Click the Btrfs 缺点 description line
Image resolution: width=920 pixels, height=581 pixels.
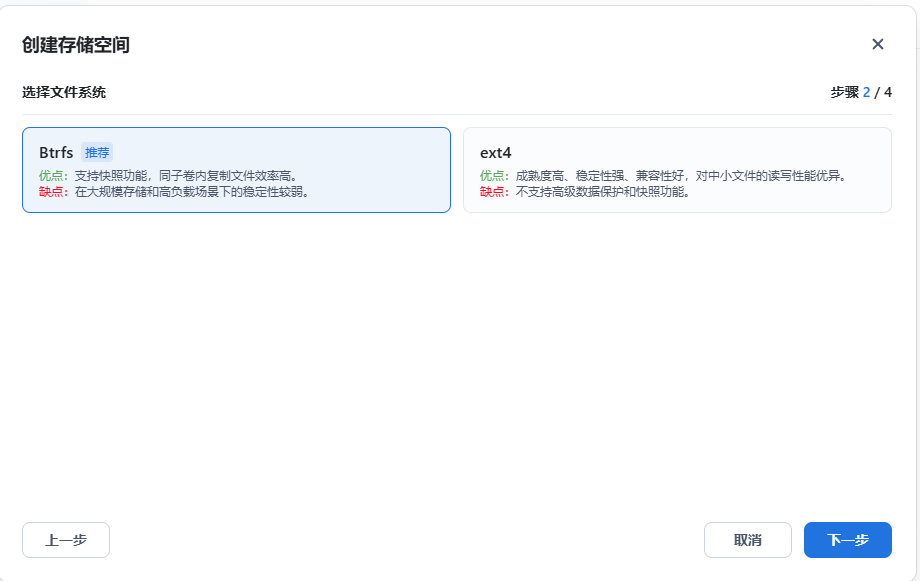coord(174,192)
